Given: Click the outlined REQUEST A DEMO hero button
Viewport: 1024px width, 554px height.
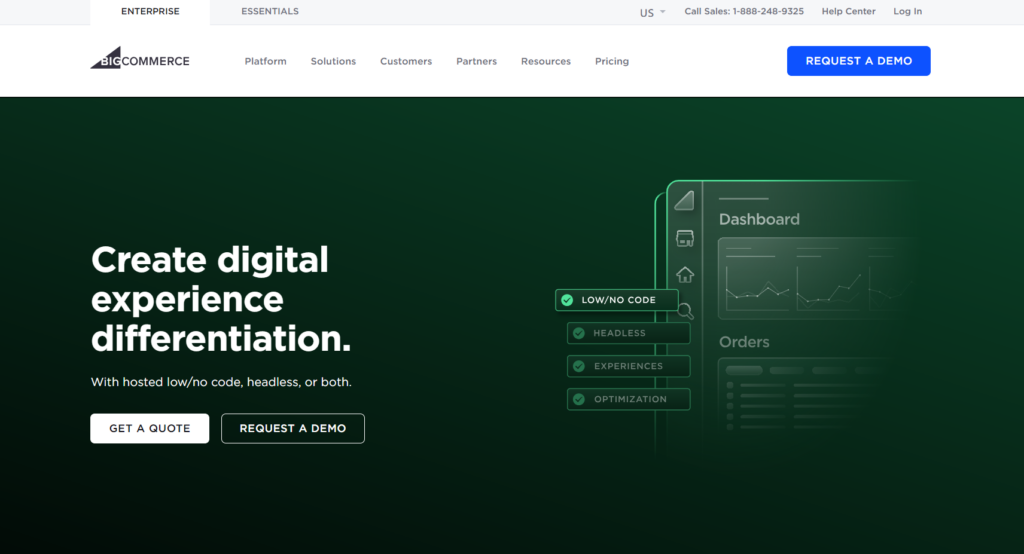Looking at the screenshot, I should coord(293,429).
